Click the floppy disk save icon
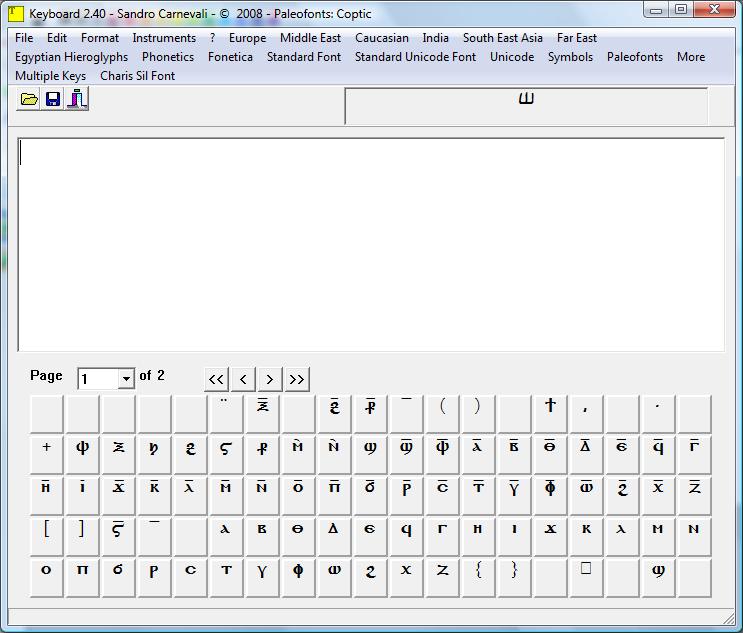Viewport: 743px width, 633px height. click(53, 99)
